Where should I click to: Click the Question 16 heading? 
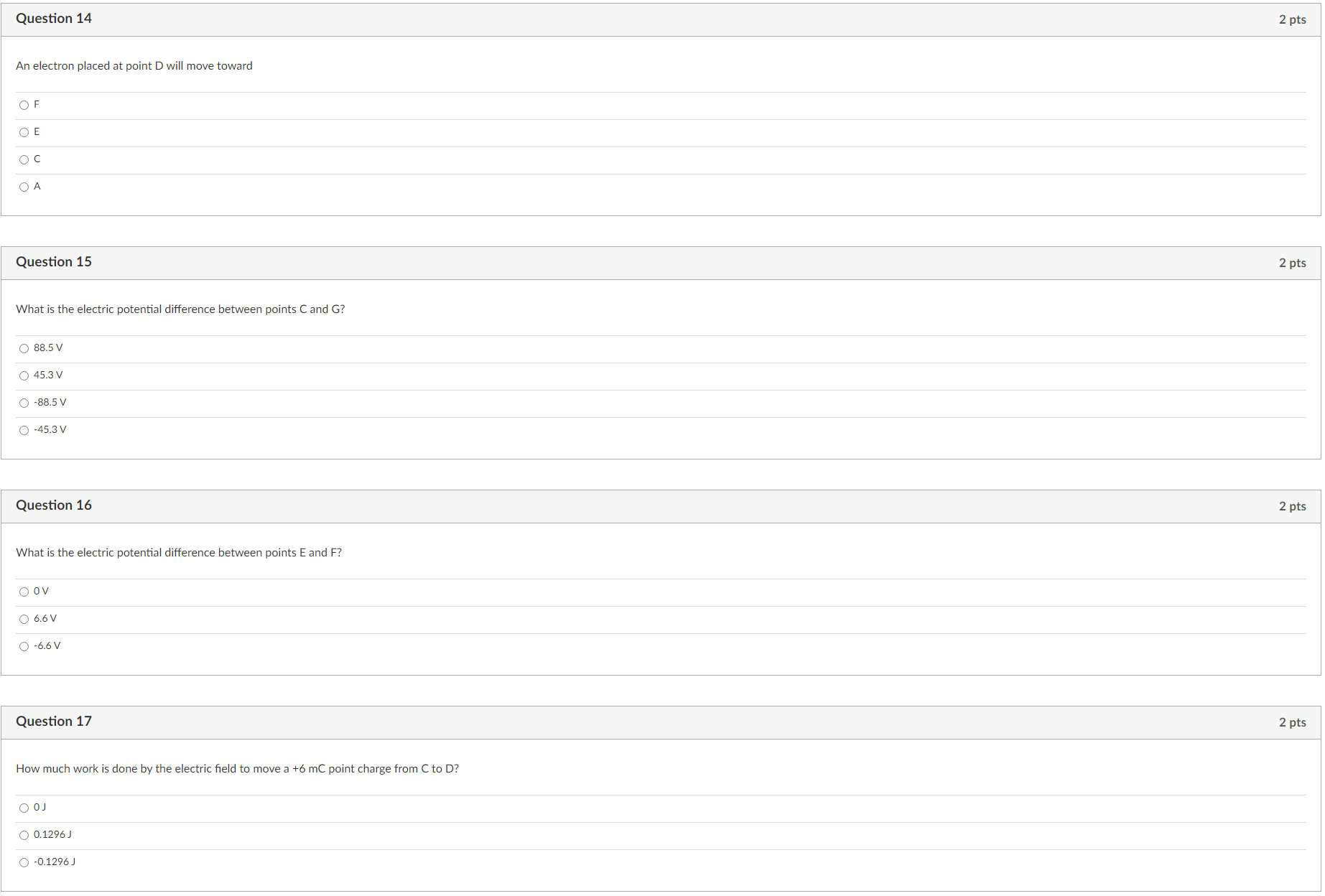click(54, 505)
